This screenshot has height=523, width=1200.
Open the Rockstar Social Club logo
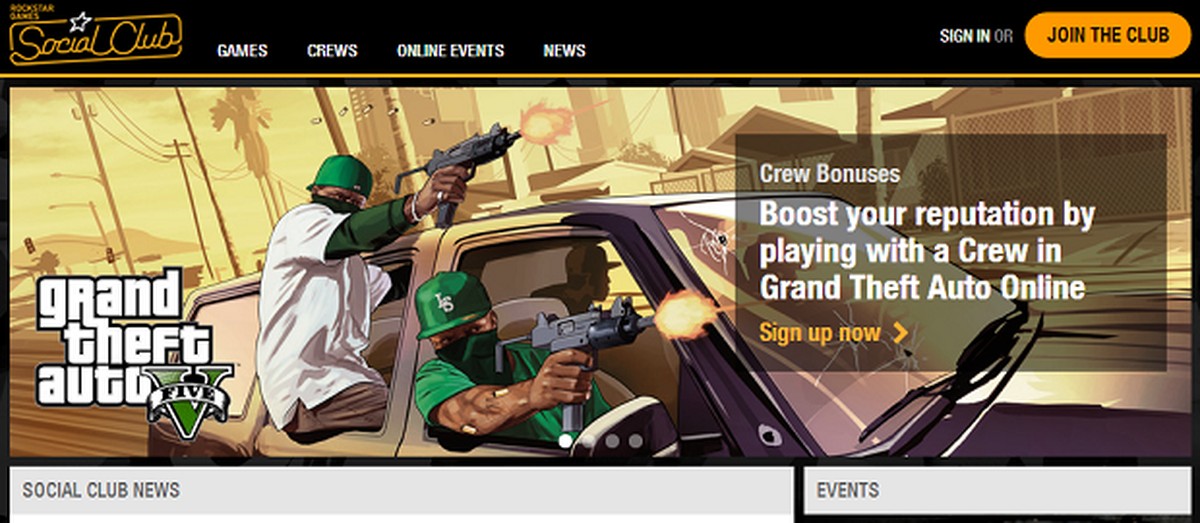[96, 37]
